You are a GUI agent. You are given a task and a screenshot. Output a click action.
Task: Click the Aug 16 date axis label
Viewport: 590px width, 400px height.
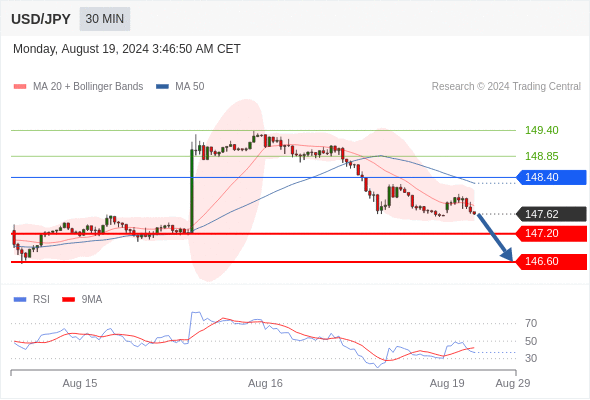pyautogui.click(x=265, y=383)
